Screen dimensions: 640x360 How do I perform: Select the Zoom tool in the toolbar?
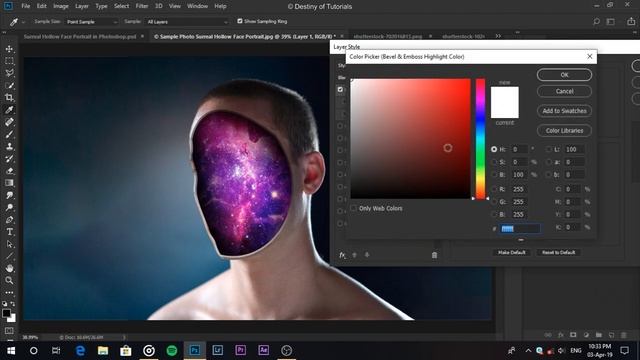tap(9, 280)
